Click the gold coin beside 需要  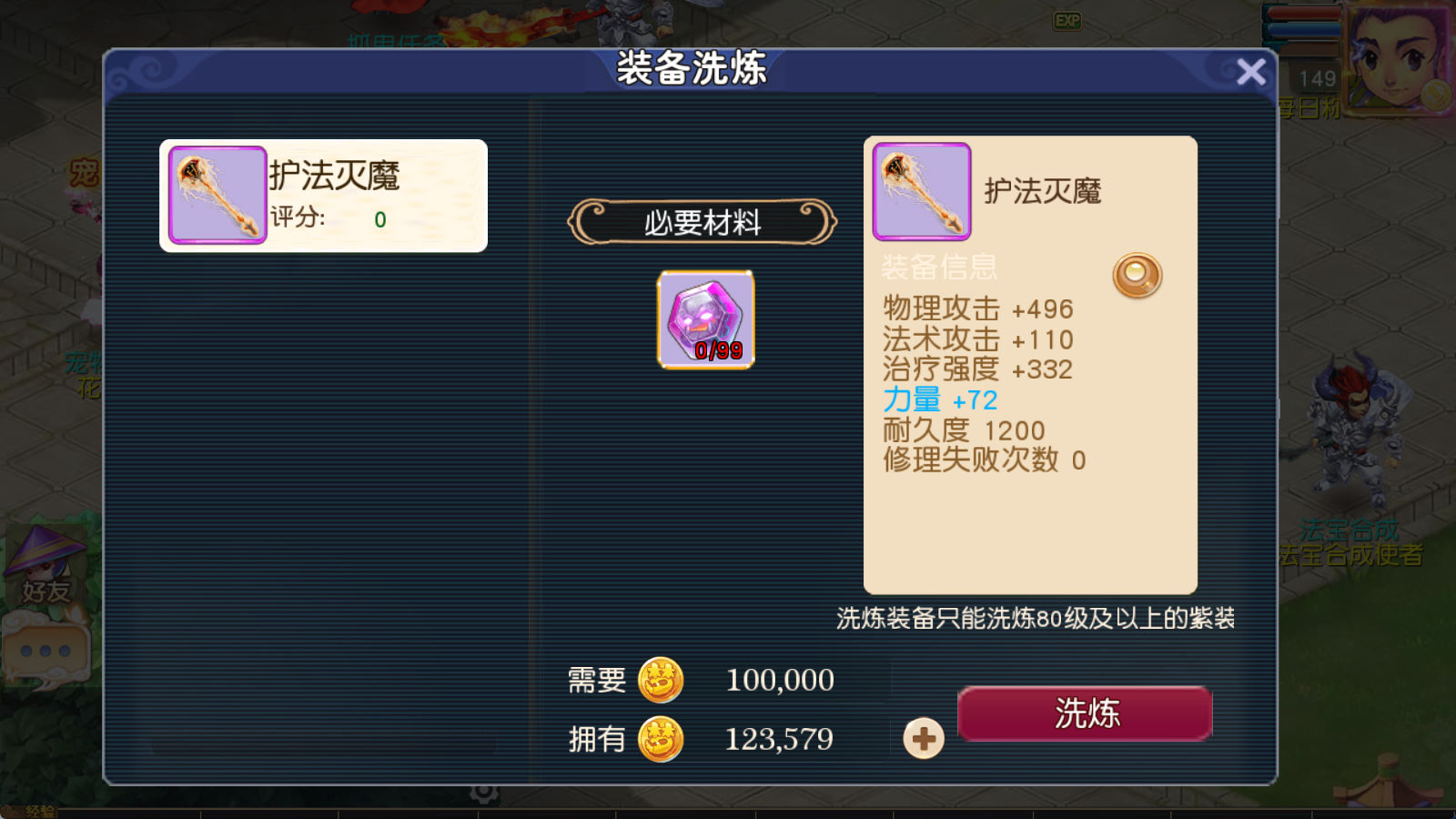pos(661,680)
